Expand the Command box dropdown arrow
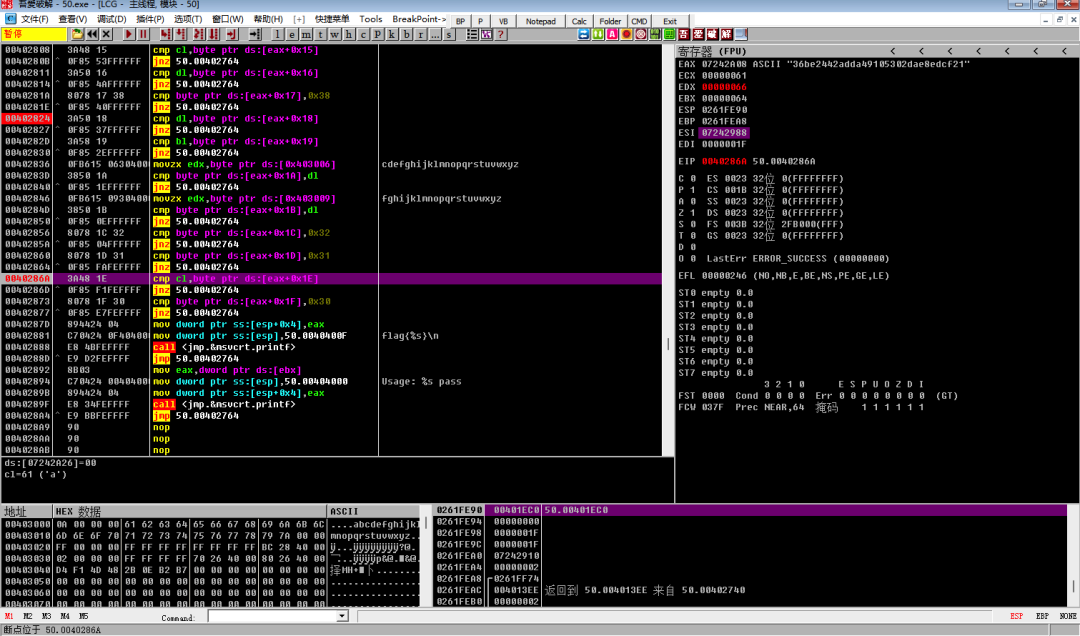 (342, 617)
